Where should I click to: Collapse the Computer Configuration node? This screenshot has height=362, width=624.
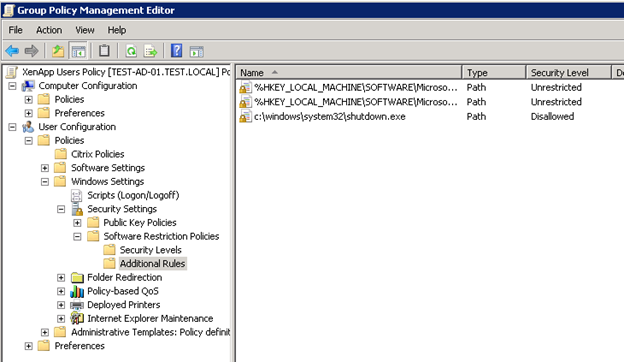(x=12, y=86)
